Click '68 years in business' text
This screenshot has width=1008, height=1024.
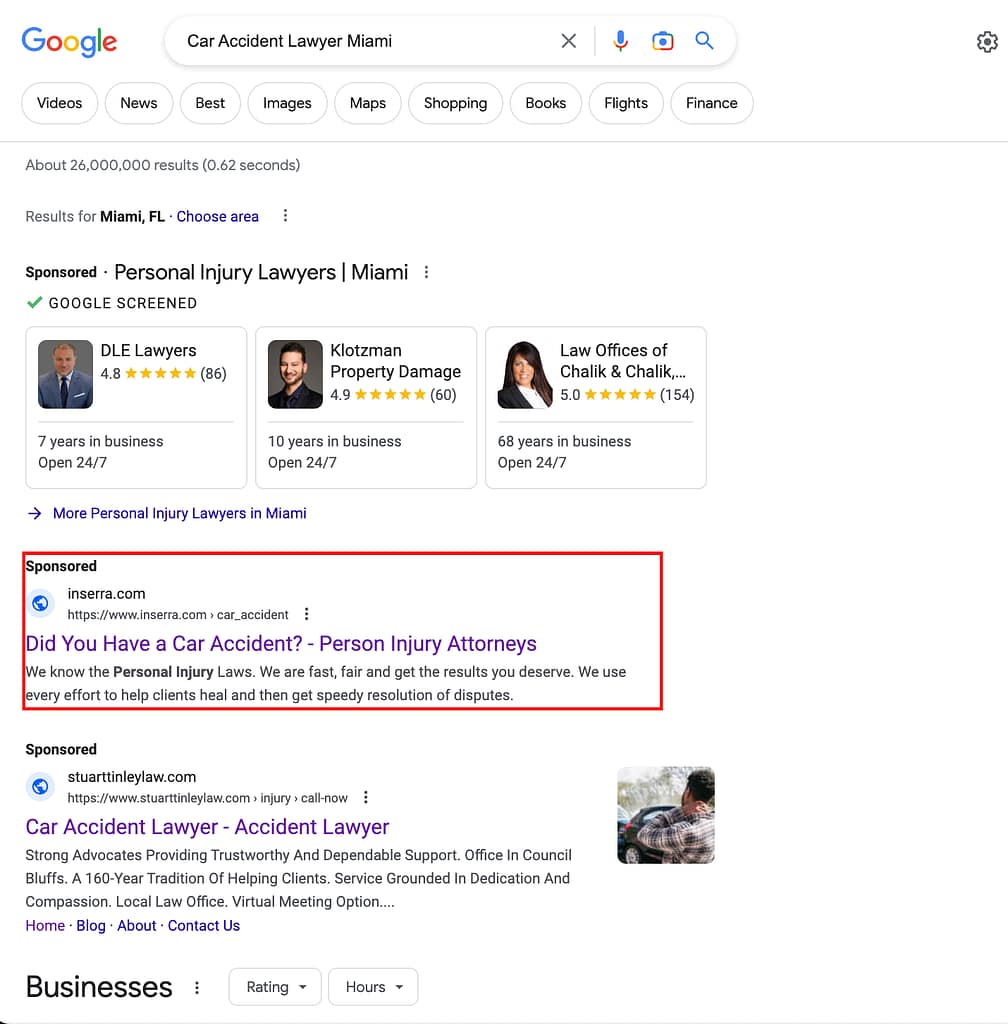(564, 441)
